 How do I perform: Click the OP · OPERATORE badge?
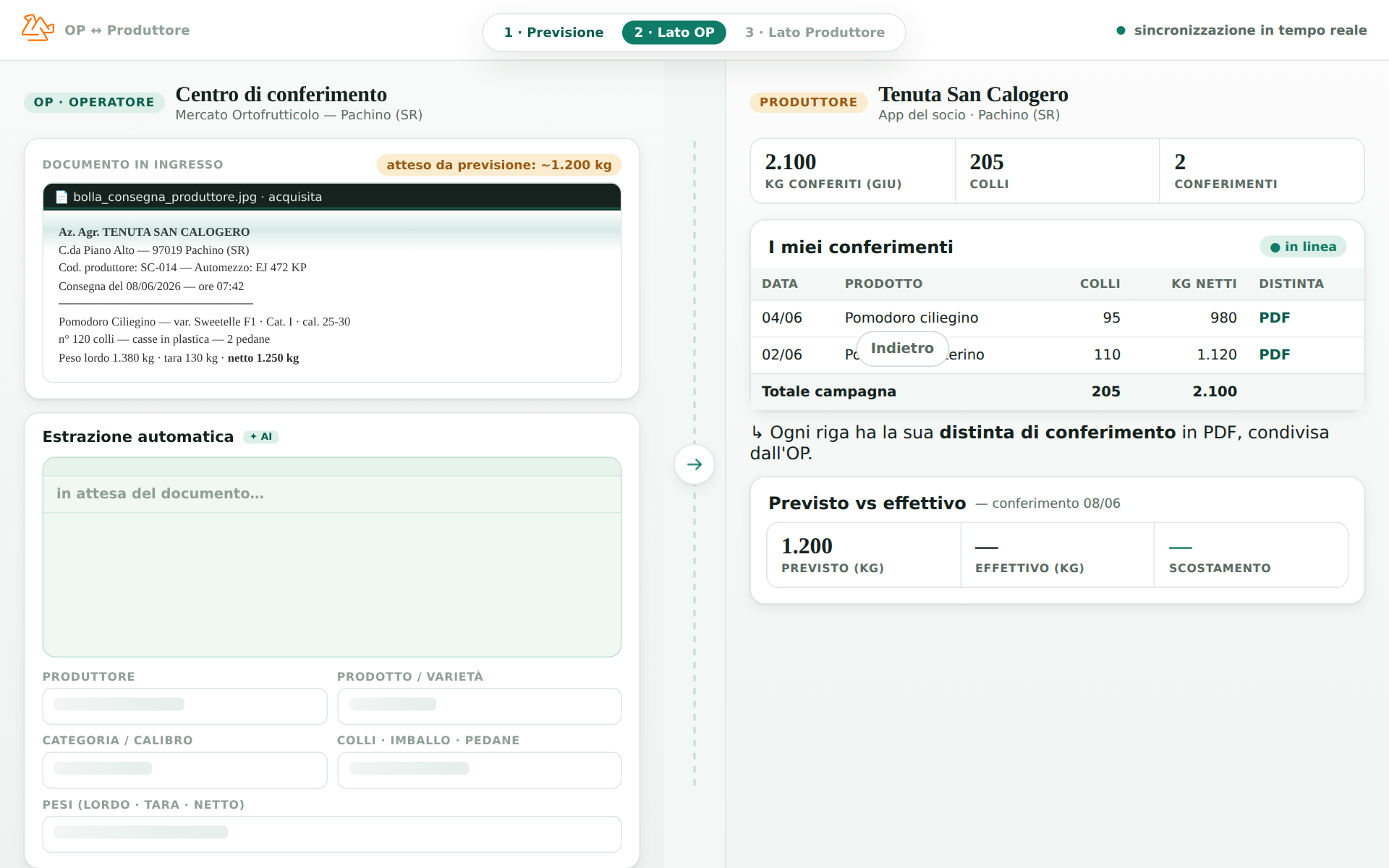[94, 102]
